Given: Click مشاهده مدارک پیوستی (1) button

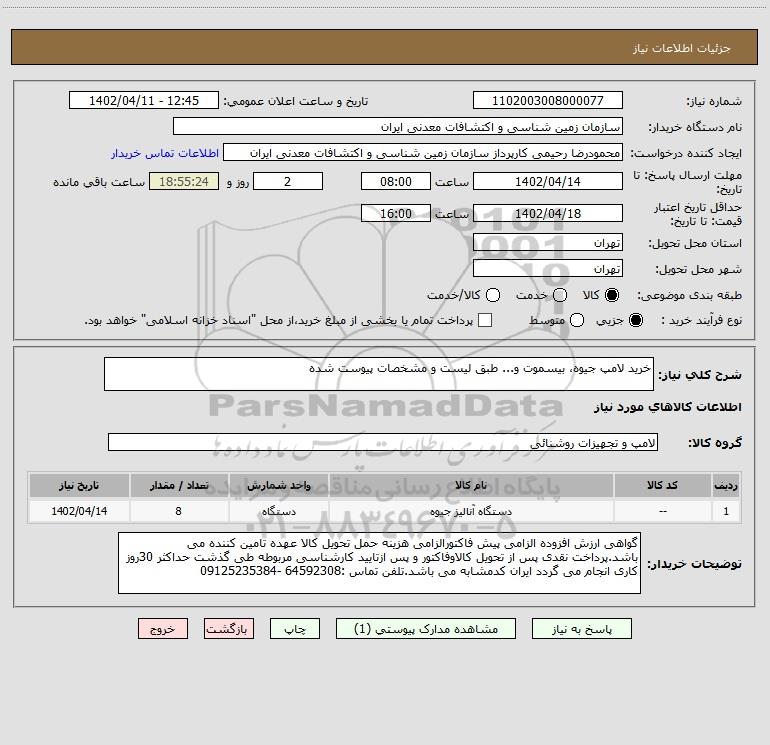Looking at the screenshot, I should 425,629.
